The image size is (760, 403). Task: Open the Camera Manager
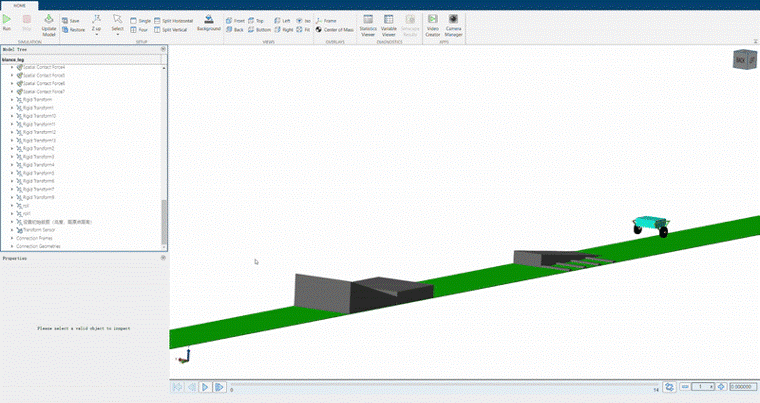pyautogui.click(x=454, y=24)
